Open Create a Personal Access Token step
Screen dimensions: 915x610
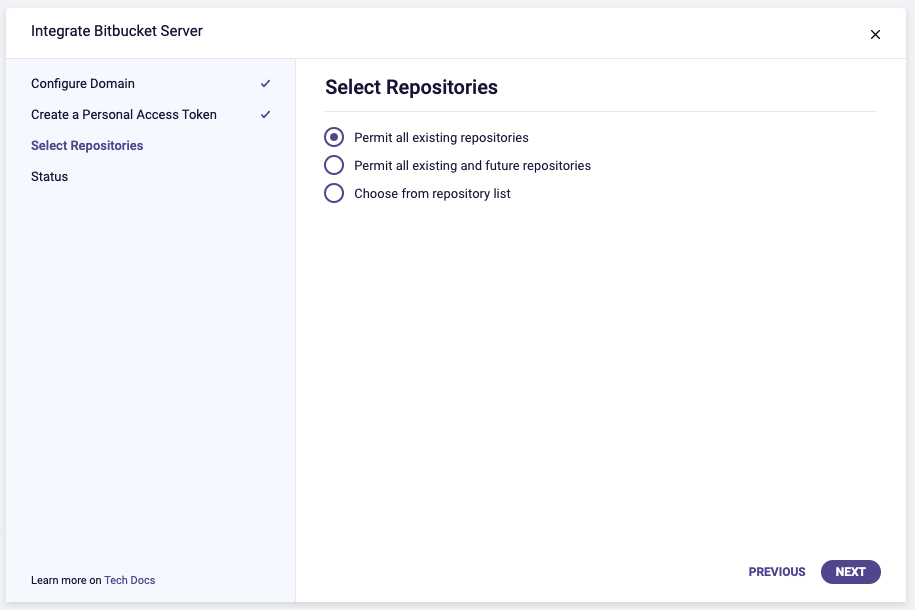tap(124, 114)
